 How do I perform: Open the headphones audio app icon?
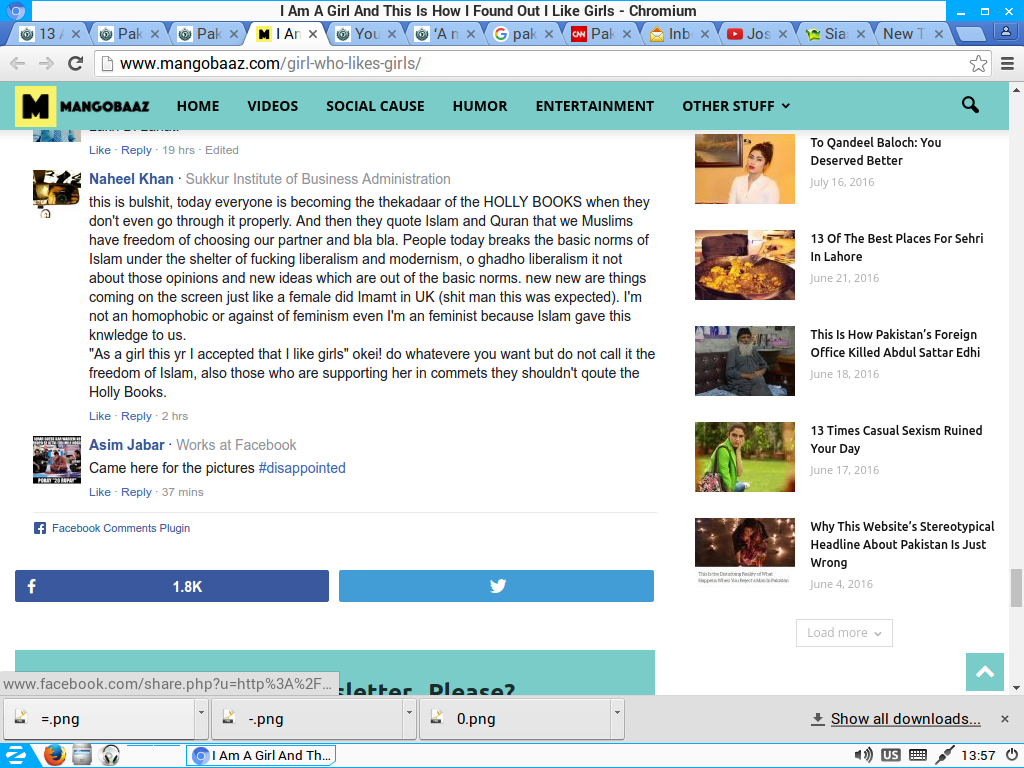click(110, 755)
